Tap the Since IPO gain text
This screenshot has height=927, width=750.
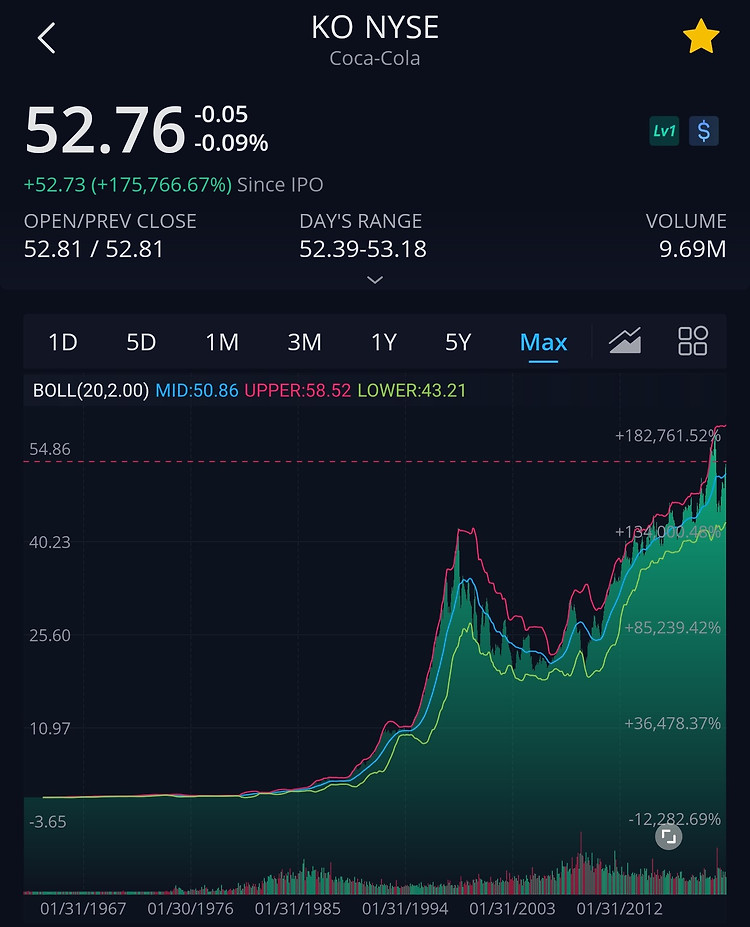[x=173, y=185]
